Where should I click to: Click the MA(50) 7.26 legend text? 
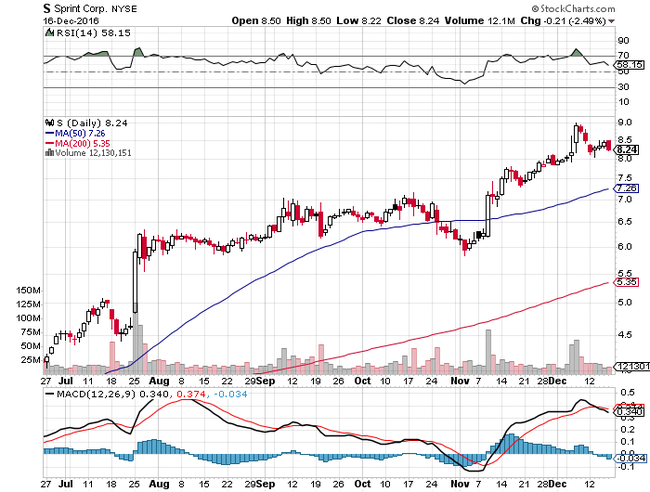point(80,133)
